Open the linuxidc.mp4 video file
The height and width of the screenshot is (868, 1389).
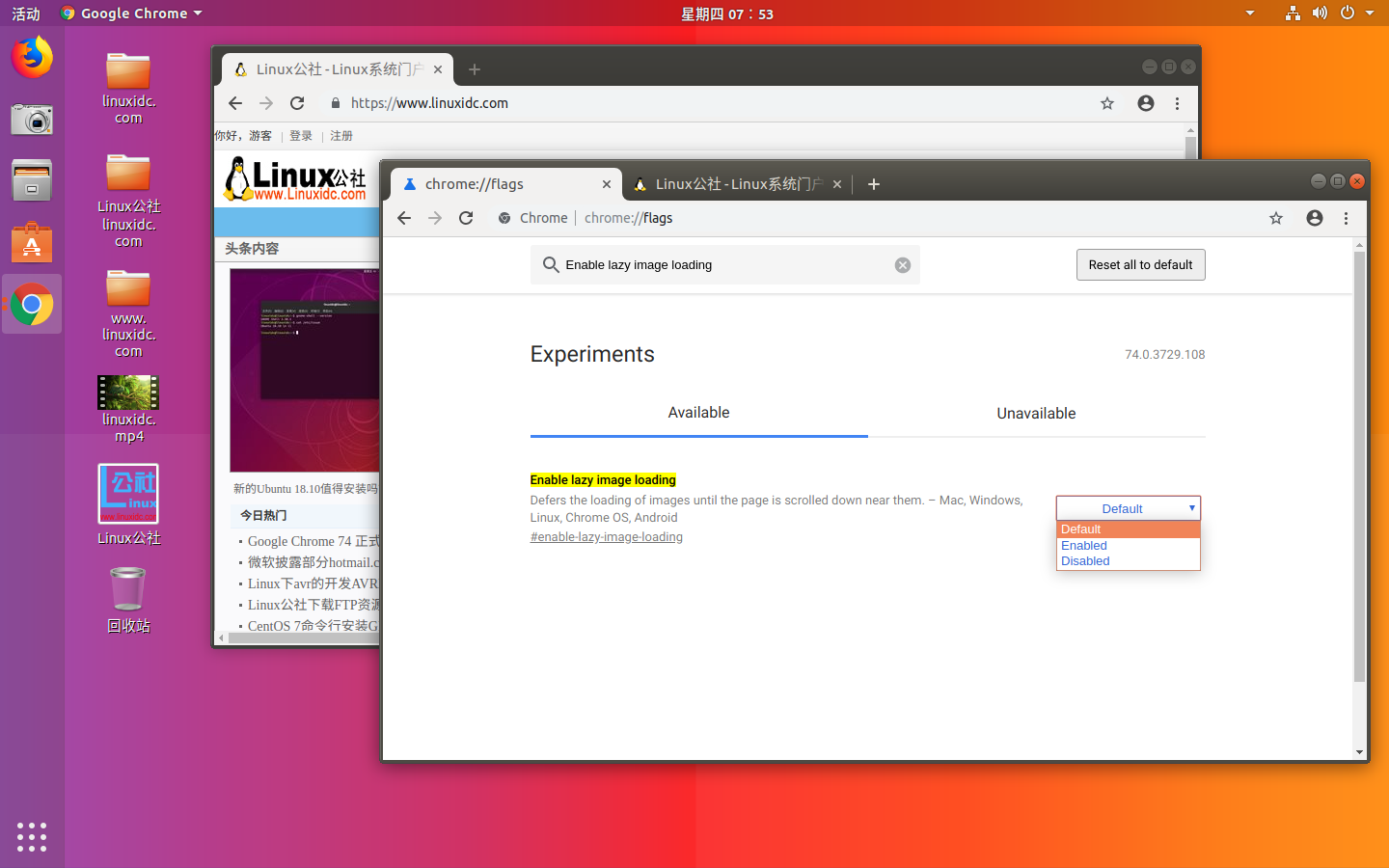[128, 409]
